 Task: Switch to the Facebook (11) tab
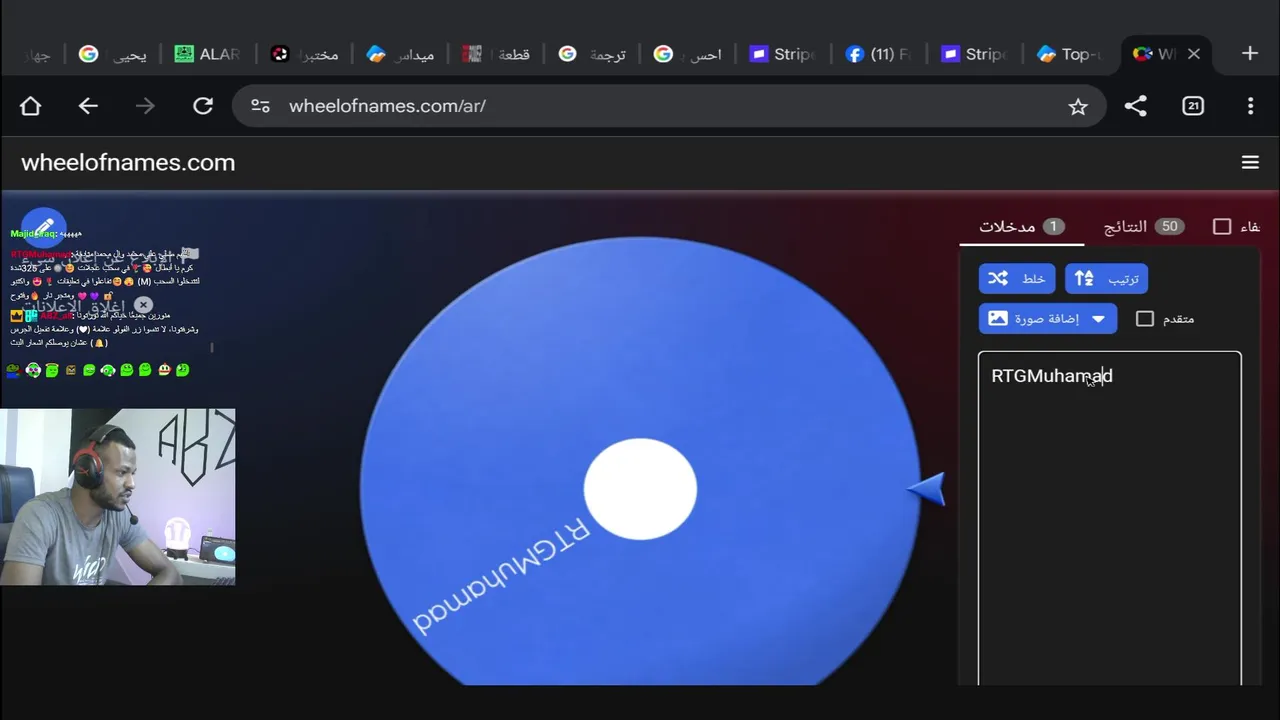[x=878, y=54]
